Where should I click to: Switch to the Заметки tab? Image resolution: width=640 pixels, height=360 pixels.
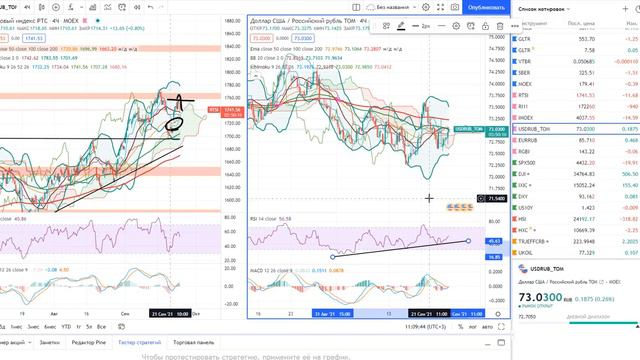click(x=49, y=342)
